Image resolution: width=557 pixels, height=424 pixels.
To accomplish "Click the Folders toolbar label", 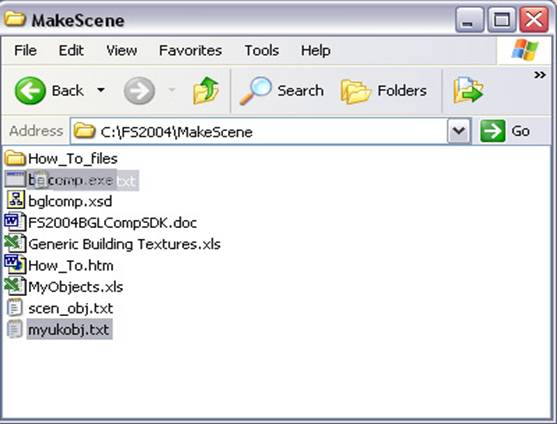I will [402, 91].
